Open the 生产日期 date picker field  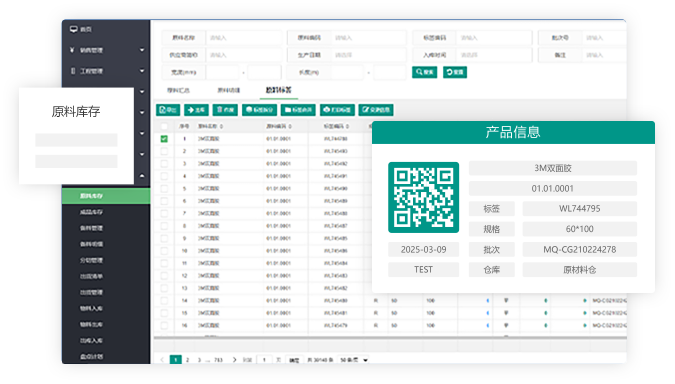368,55
